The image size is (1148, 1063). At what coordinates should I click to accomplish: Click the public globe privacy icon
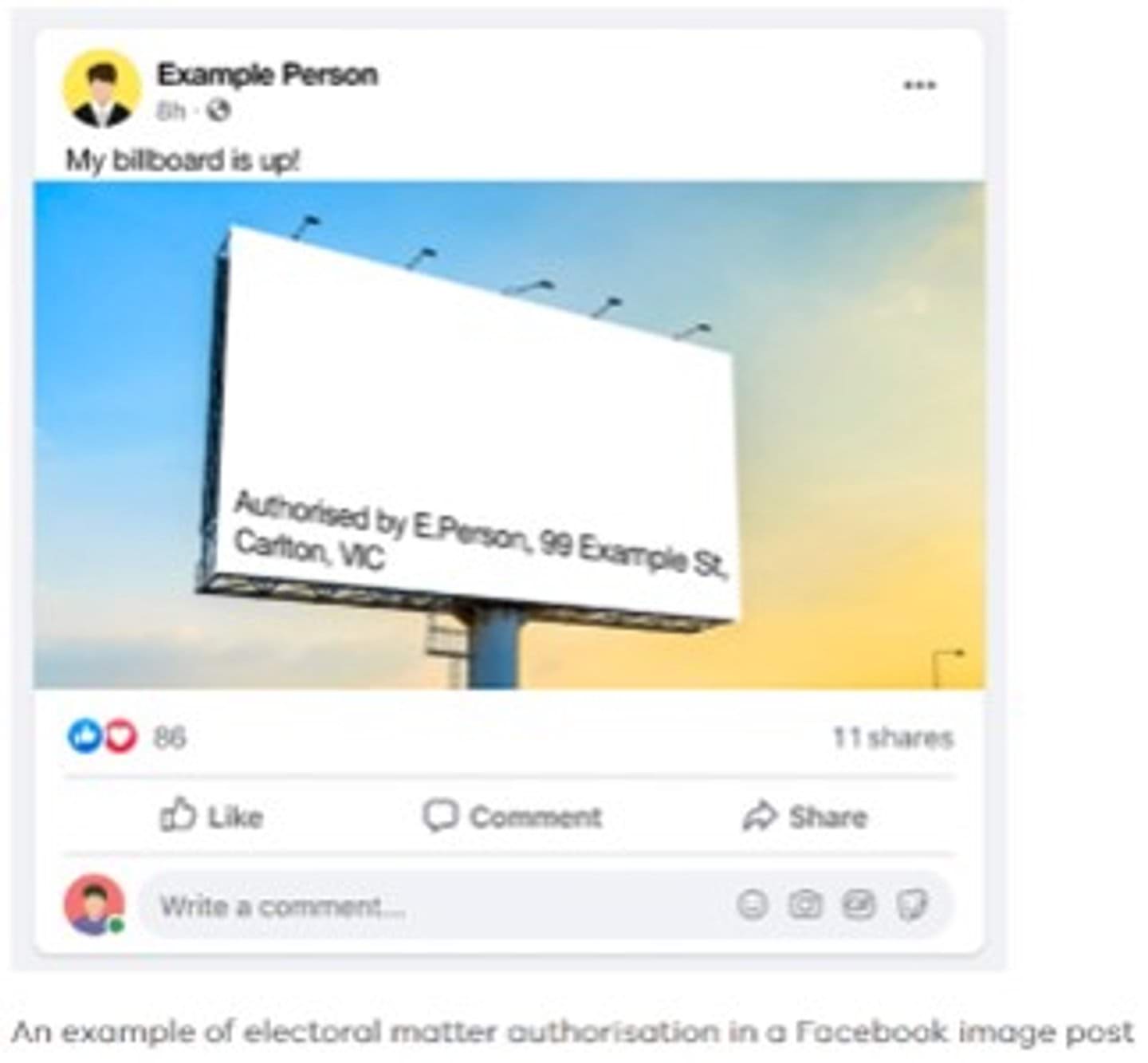(218, 110)
